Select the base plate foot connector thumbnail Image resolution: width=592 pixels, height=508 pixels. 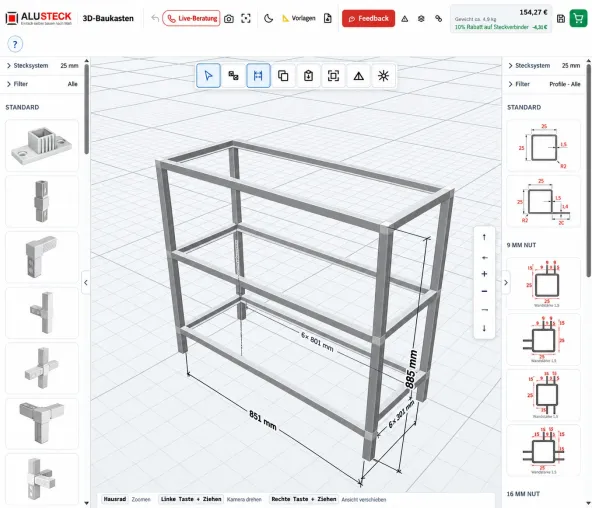coord(42,145)
